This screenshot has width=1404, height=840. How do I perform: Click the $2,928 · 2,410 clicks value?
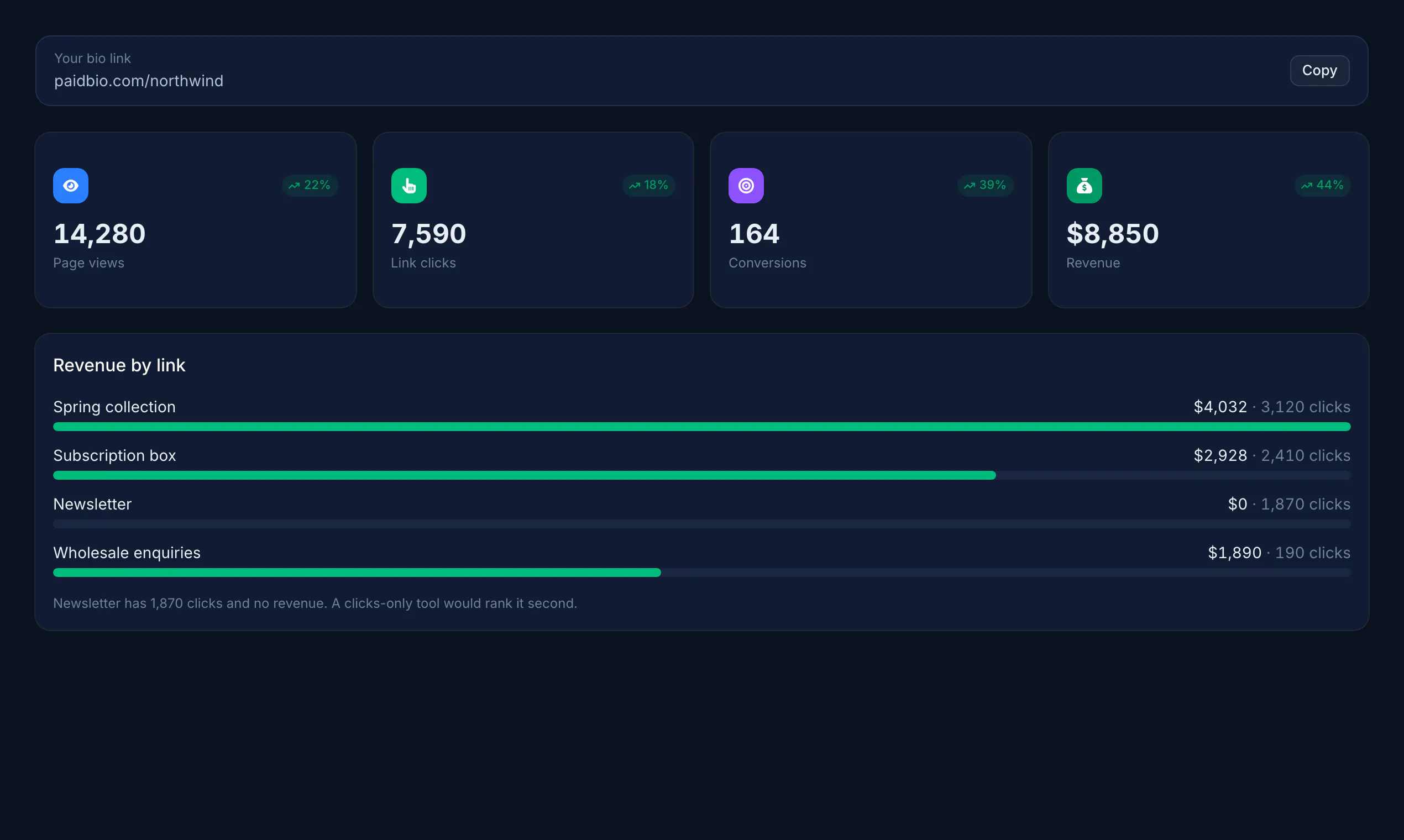click(x=1272, y=456)
